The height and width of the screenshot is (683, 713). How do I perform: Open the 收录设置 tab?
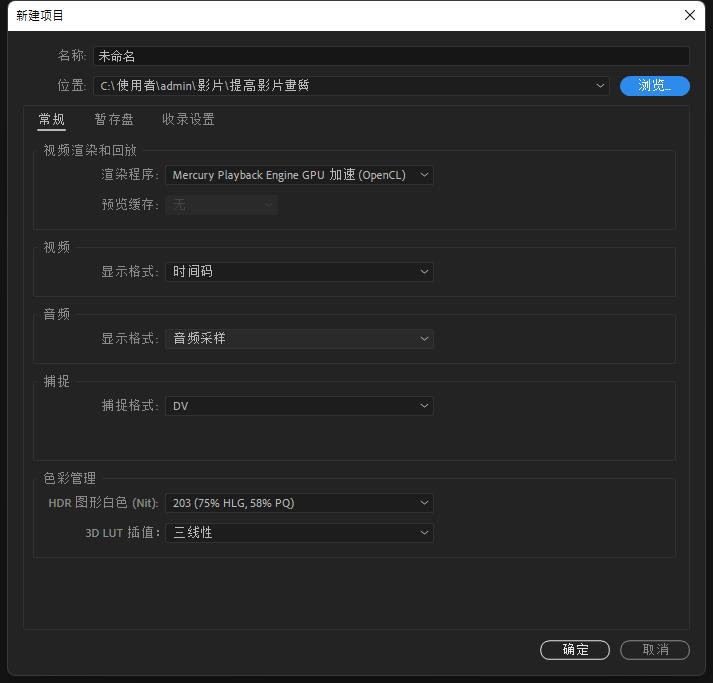pyautogui.click(x=188, y=120)
